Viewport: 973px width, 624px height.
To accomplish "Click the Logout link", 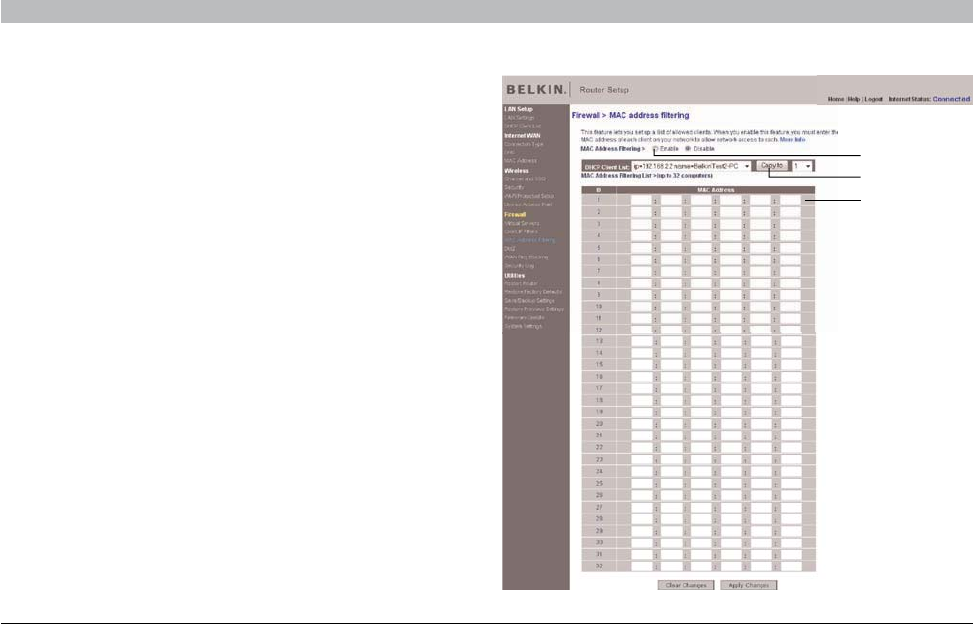I will (x=873, y=99).
